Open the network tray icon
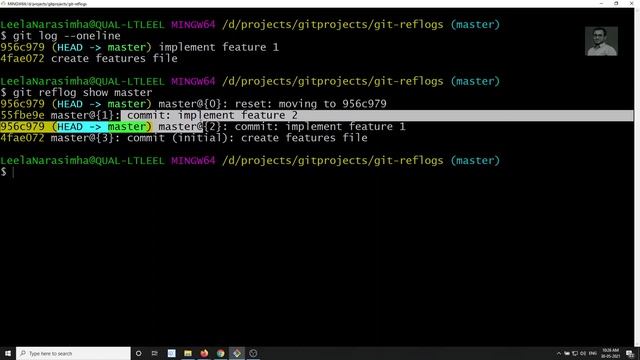 [575, 353]
